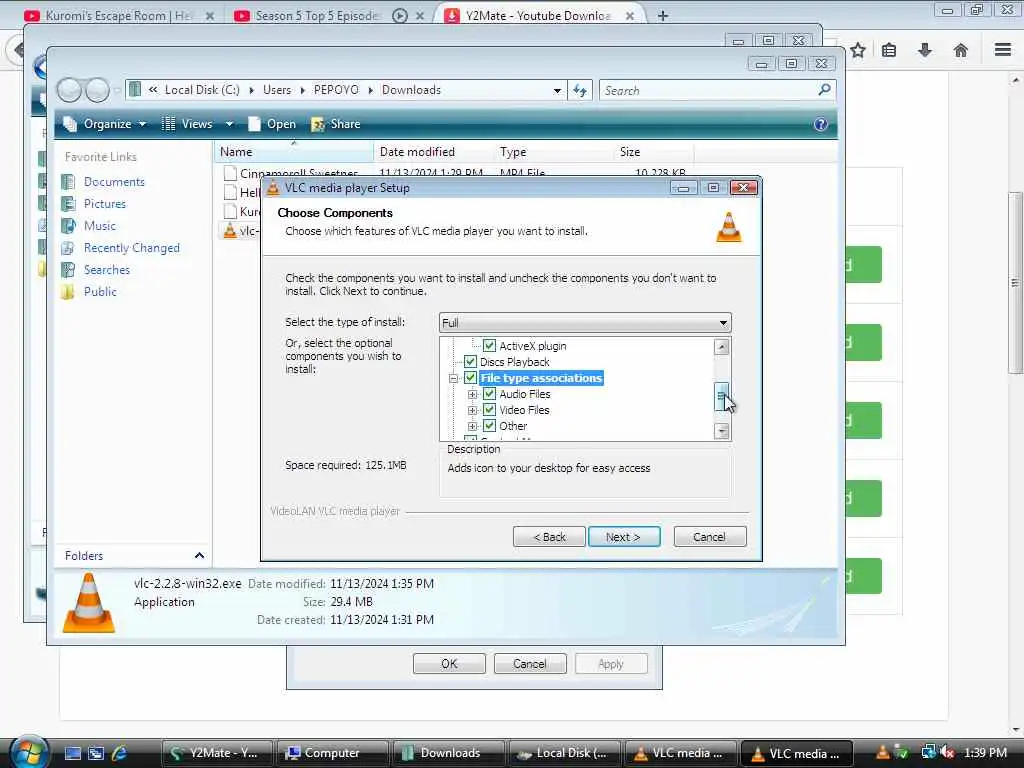Open browser downloads arrow icon
1024x768 pixels.
click(925, 50)
